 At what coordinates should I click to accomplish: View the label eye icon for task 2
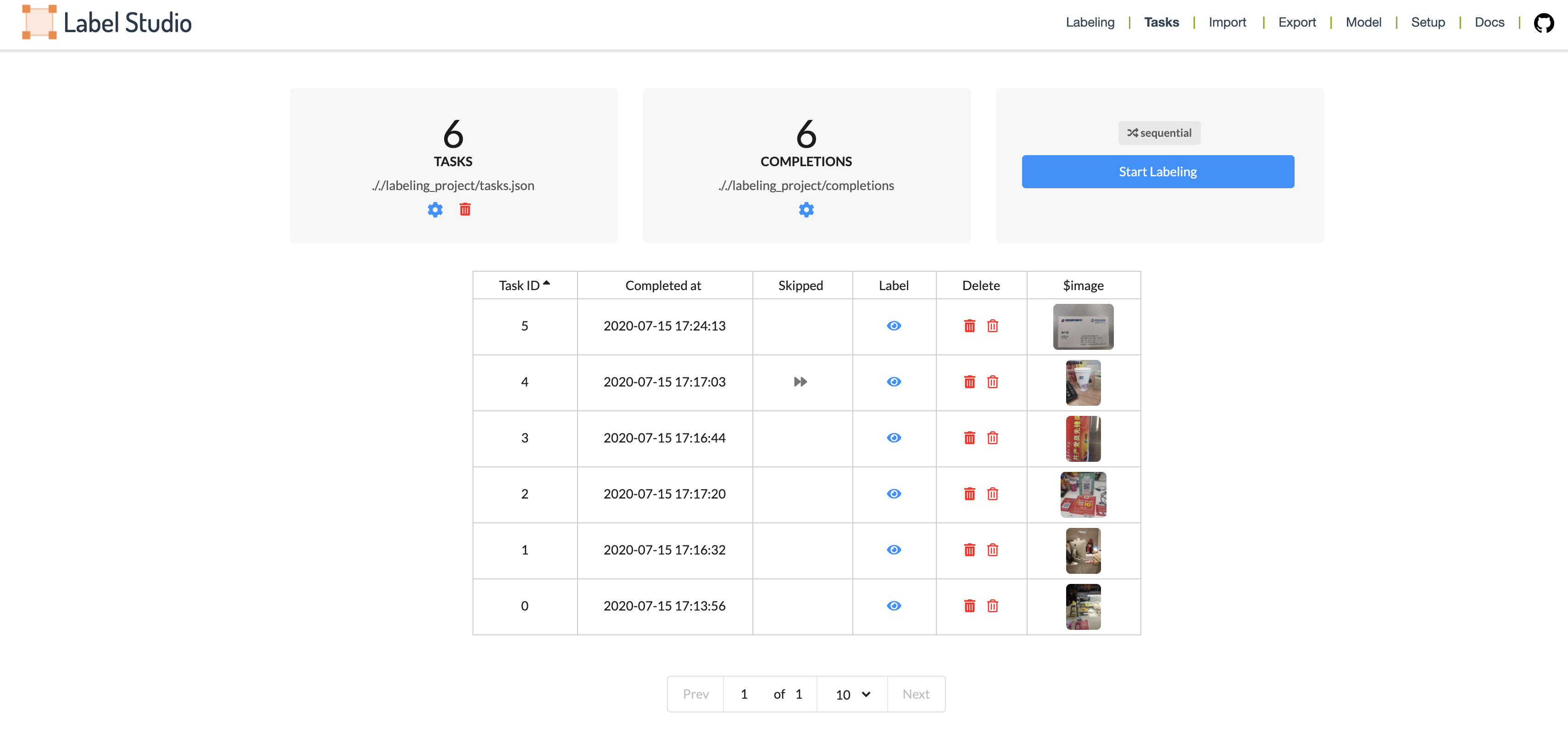click(894, 494)
